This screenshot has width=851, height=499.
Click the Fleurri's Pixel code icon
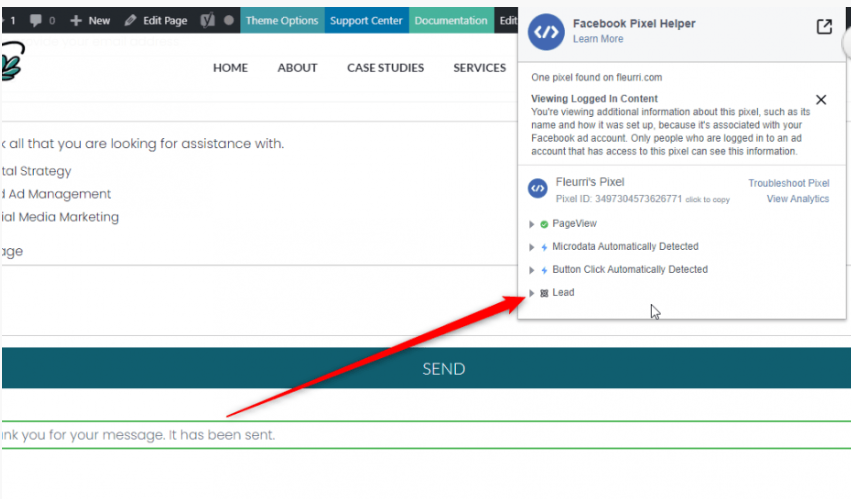pos(537,190)
